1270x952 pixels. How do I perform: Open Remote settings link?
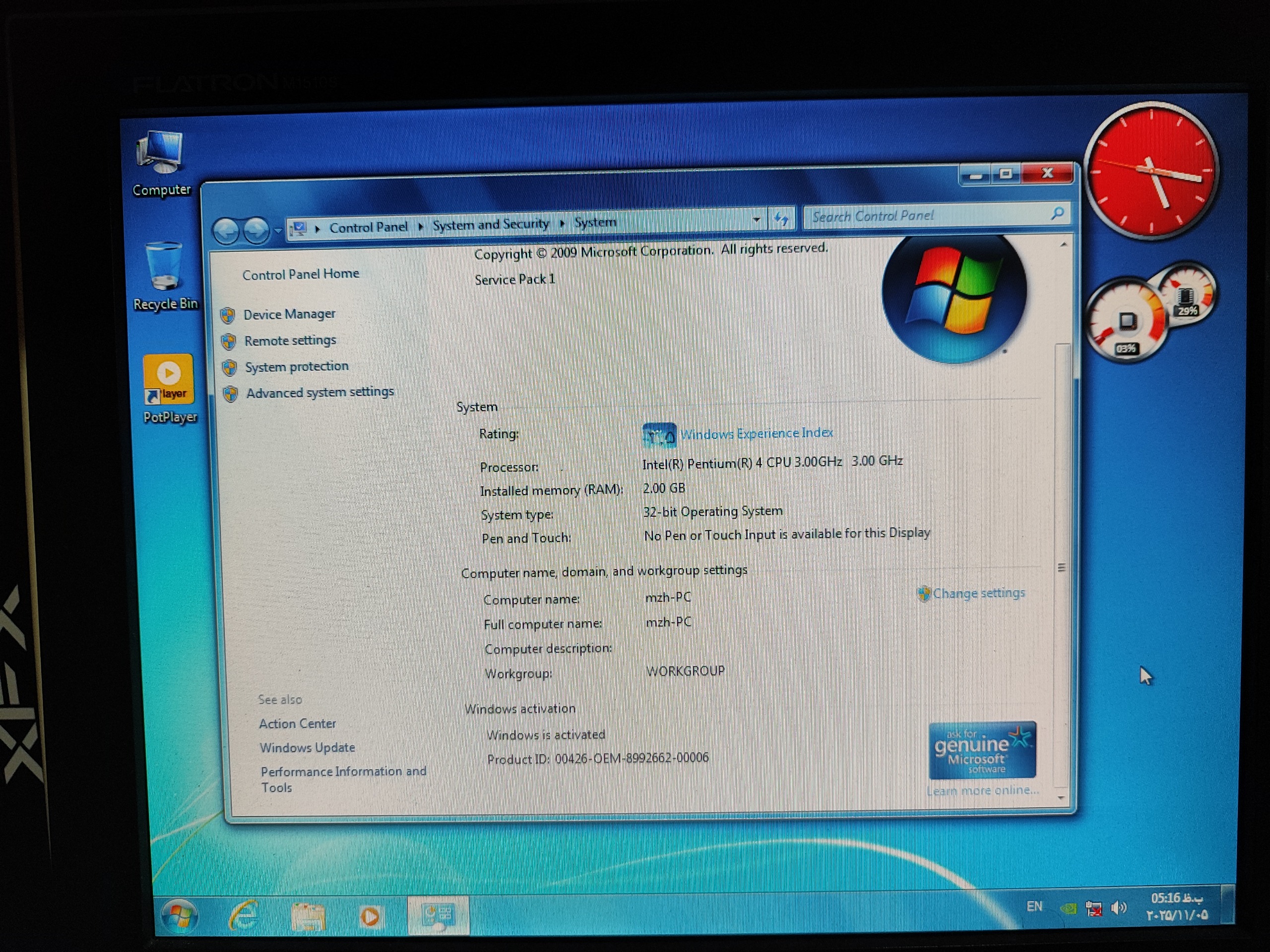(291, 340)
